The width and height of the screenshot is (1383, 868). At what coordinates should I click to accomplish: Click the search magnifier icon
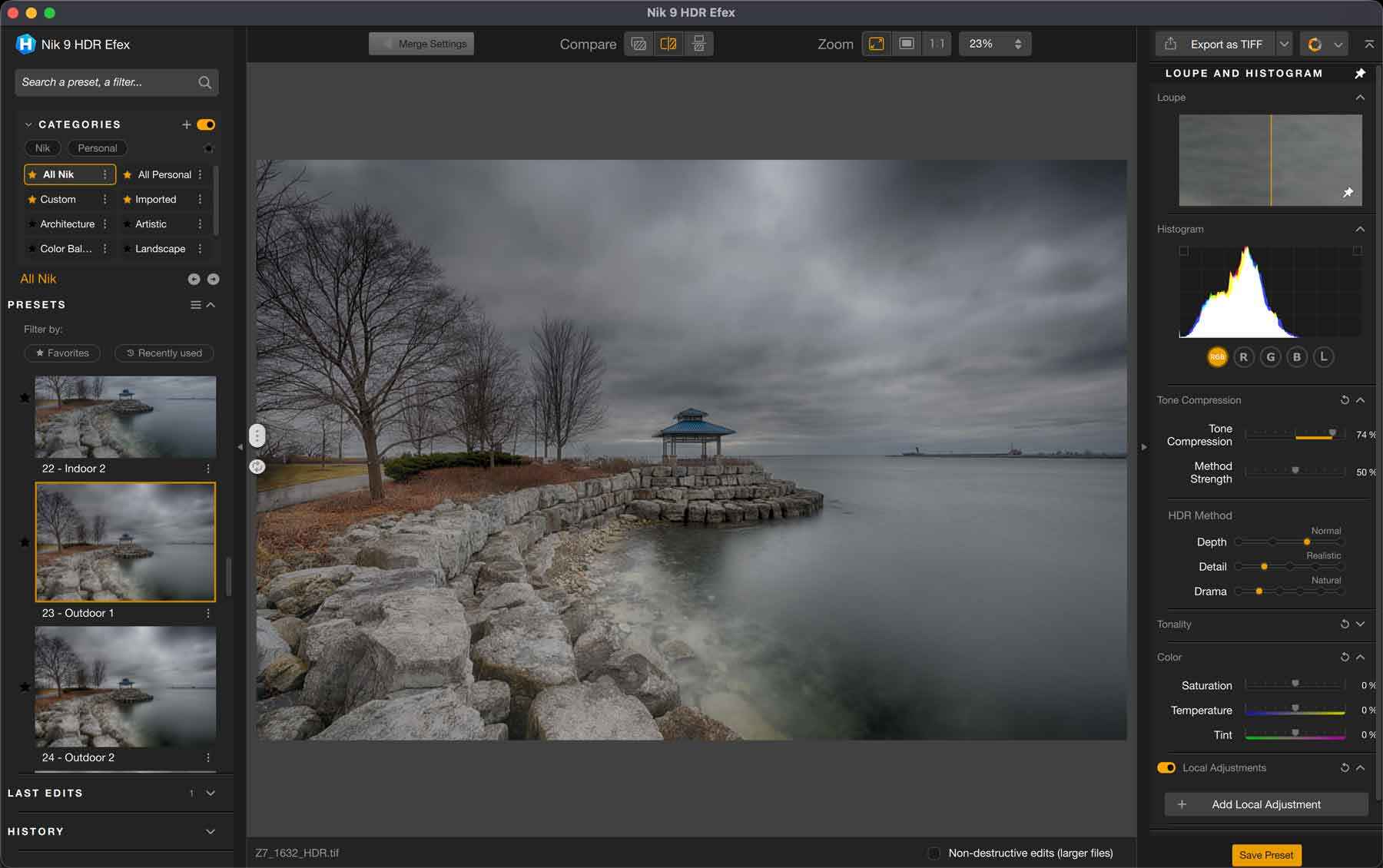point(204,82)
